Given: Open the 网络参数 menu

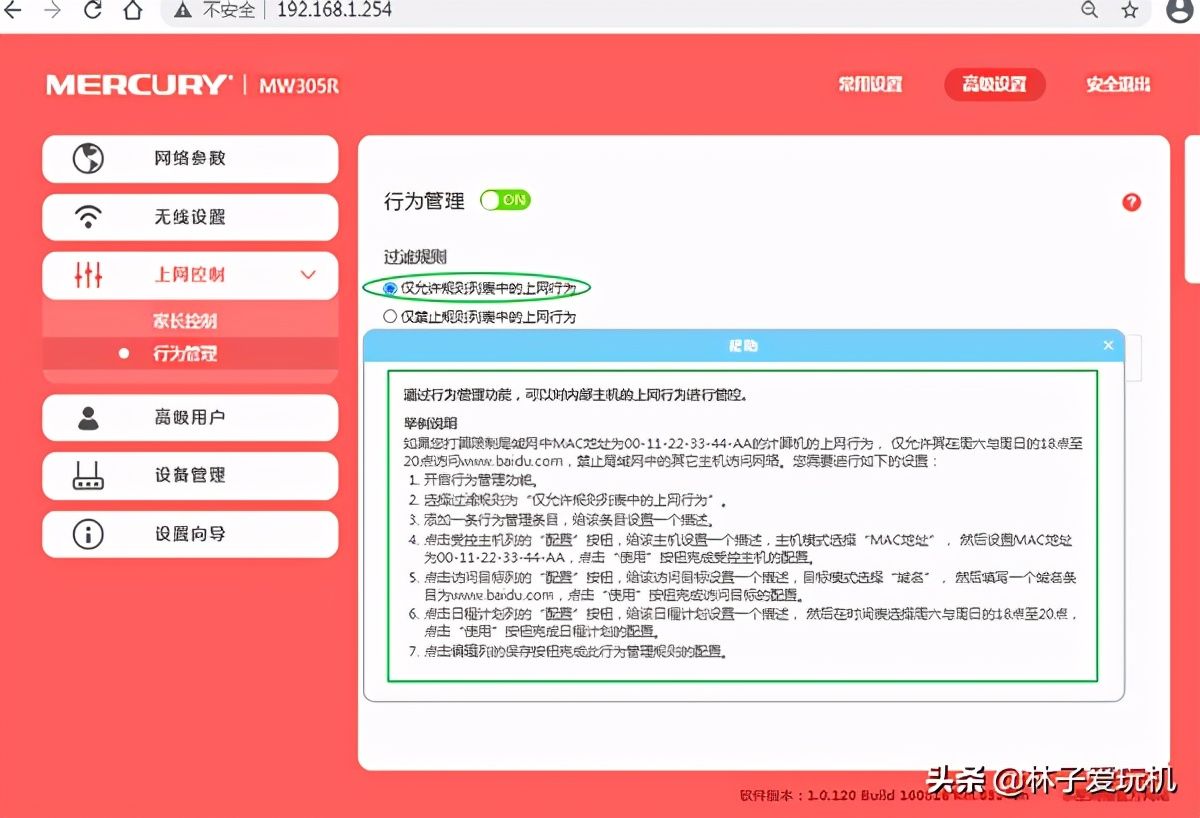Looking at the screenshot, I should [x=190, y=158].
